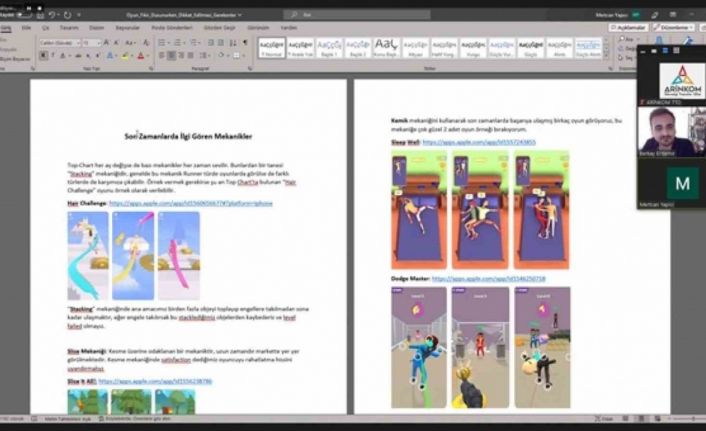Open the Tasarım ribbon tab
The height and width of the screenshot is (431, 706).
coord(69,28)
